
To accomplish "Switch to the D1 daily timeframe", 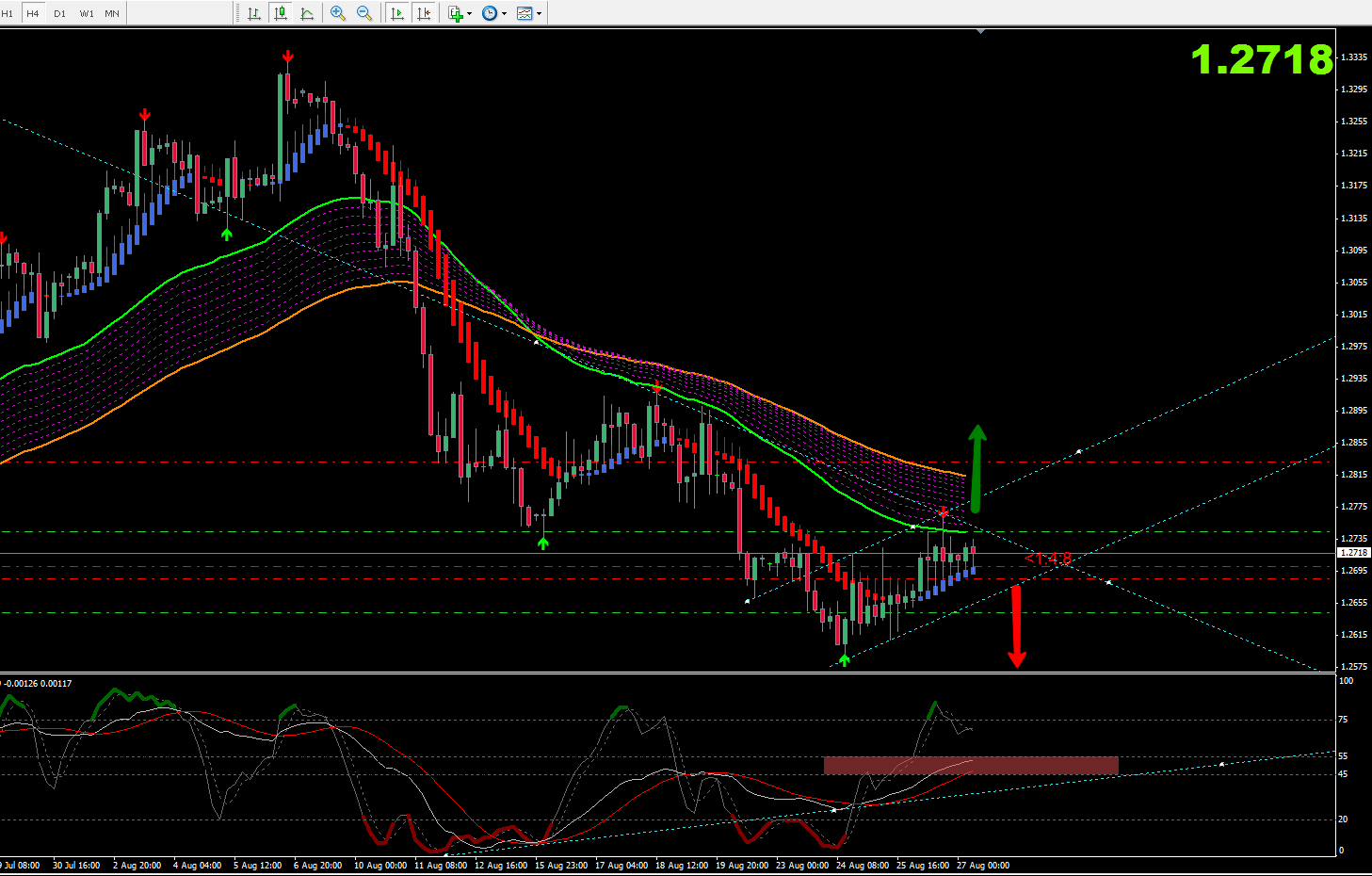I will 60,13.
